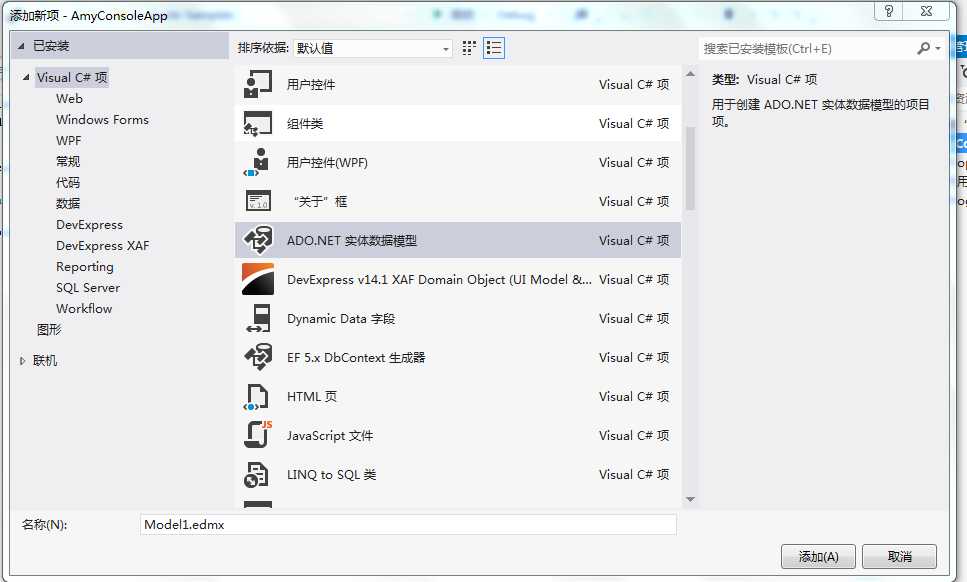Select the 图形 category
Image resolution: width=967 pixels, height=582 pixels.
tap(49, 330)
